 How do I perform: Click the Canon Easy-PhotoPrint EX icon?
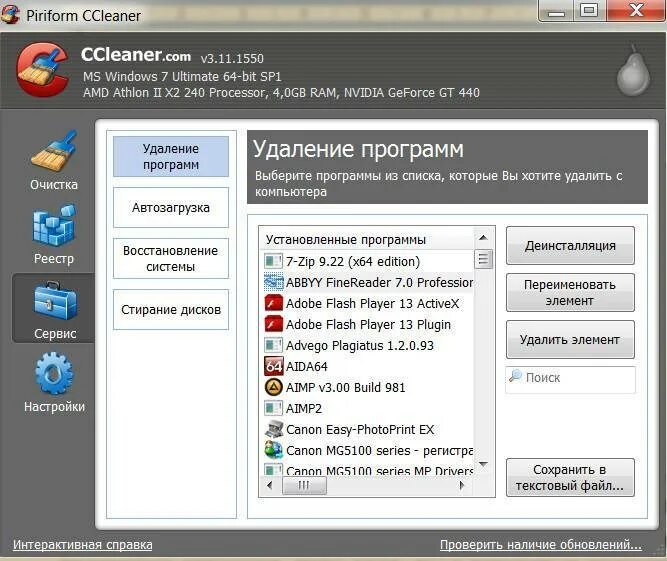(274, 429)
